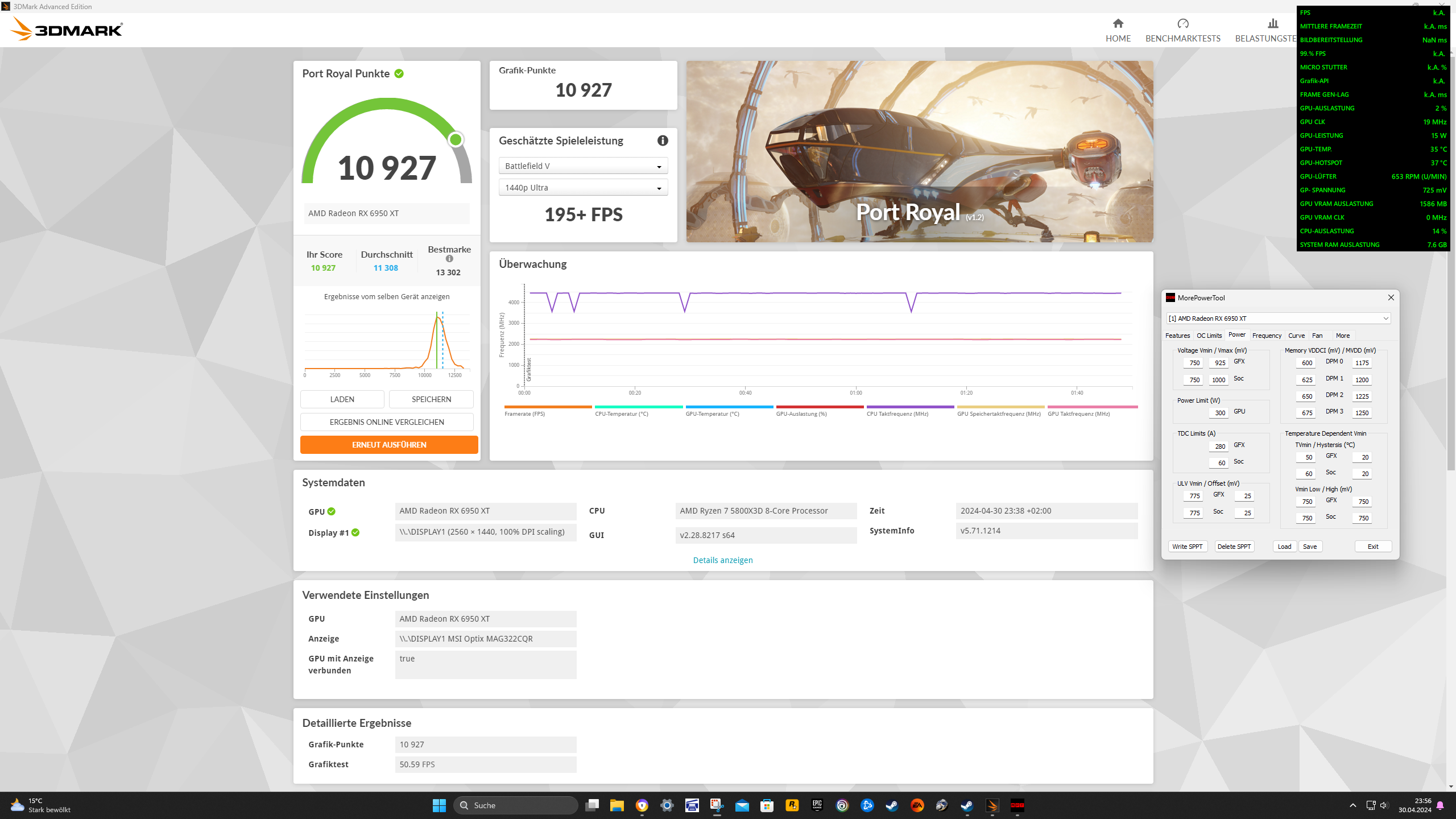Click info icon beside Geschätzte Spieleleistung
The height and width of the screenshot is (819, 1456).
pos(663,140)
